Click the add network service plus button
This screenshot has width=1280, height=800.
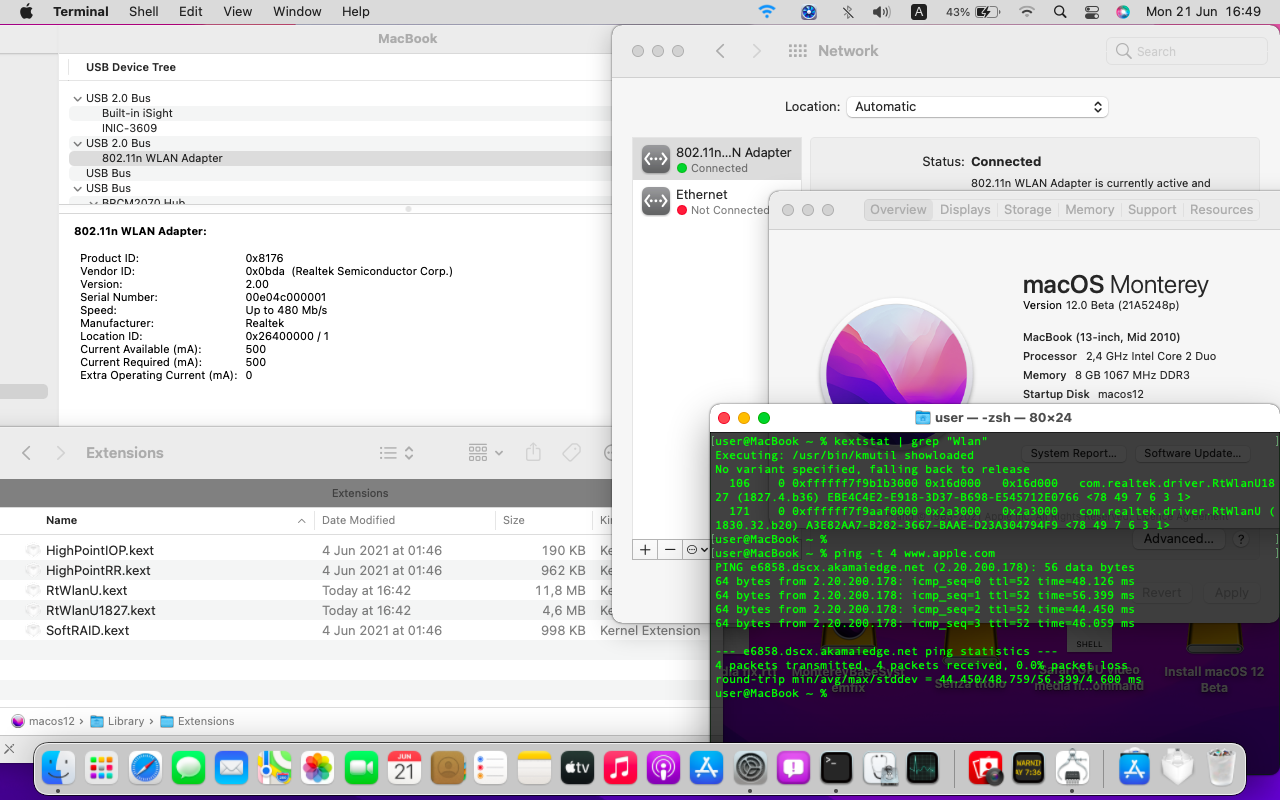point(645,550)
